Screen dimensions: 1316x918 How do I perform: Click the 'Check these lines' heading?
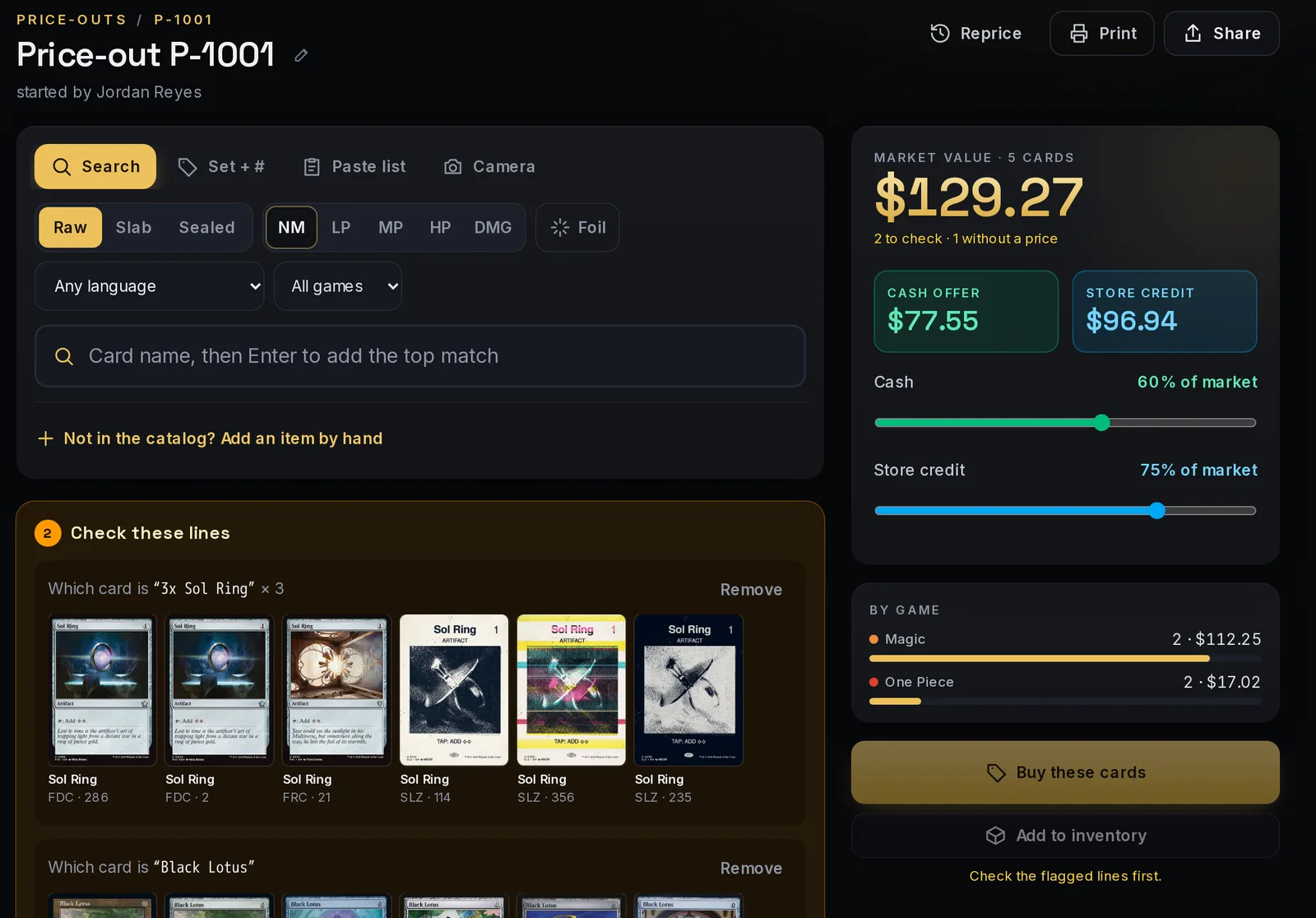[x=151, y=533]
